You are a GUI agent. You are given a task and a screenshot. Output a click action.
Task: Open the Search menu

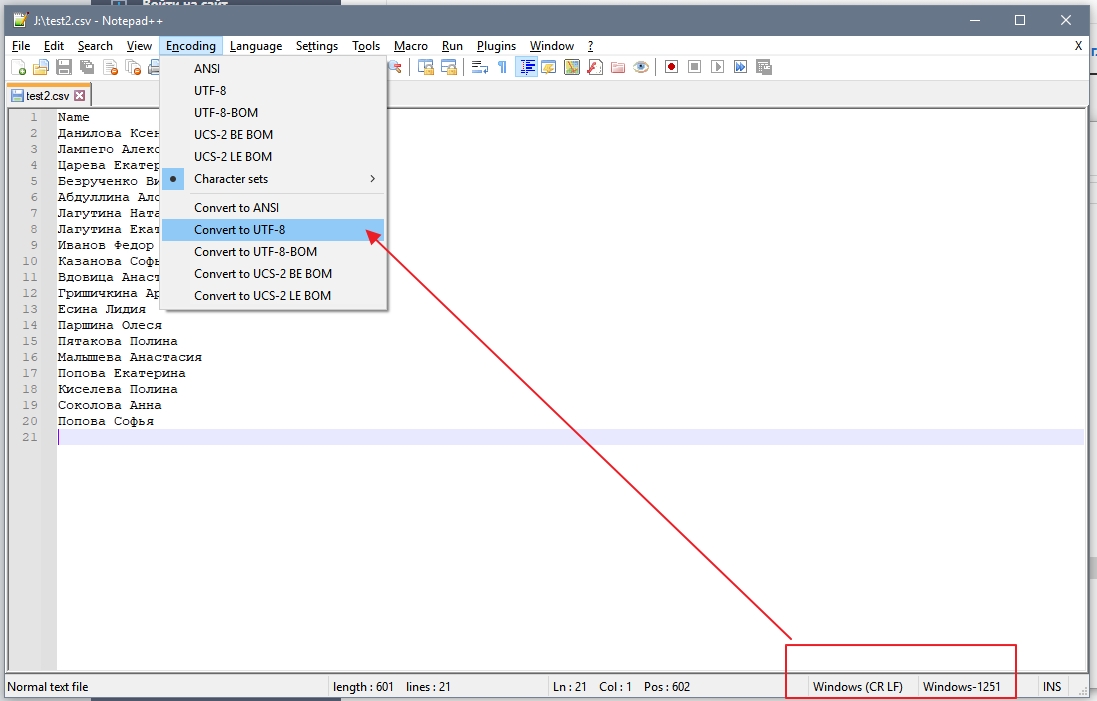point(95,45)
